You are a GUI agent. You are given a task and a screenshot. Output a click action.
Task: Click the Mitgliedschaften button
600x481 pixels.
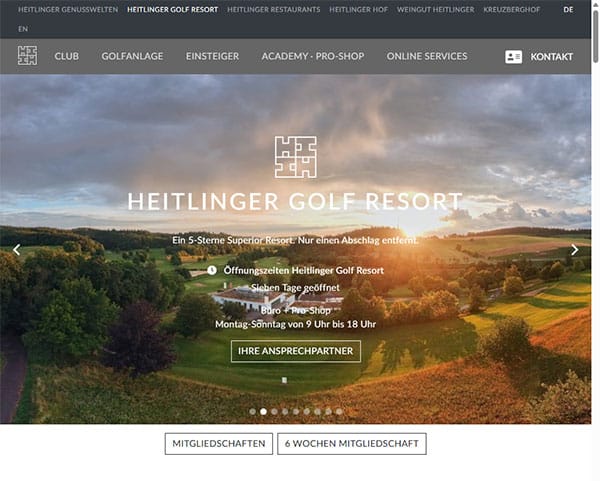click(219, 444)
